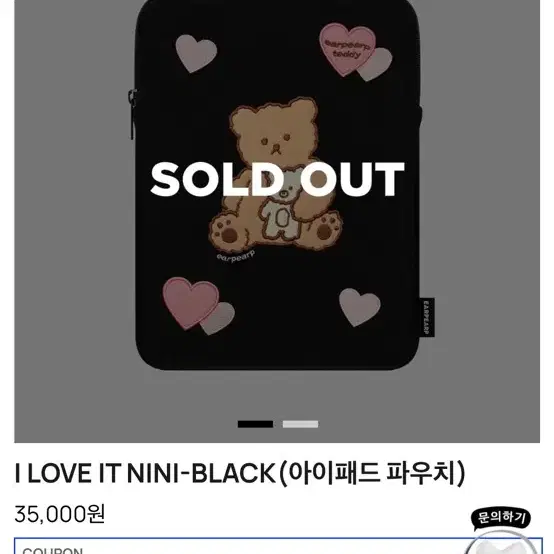Click the gray heart at the pouch's top left
Screen dimensions: 554x554
click(x=196, y=53)
